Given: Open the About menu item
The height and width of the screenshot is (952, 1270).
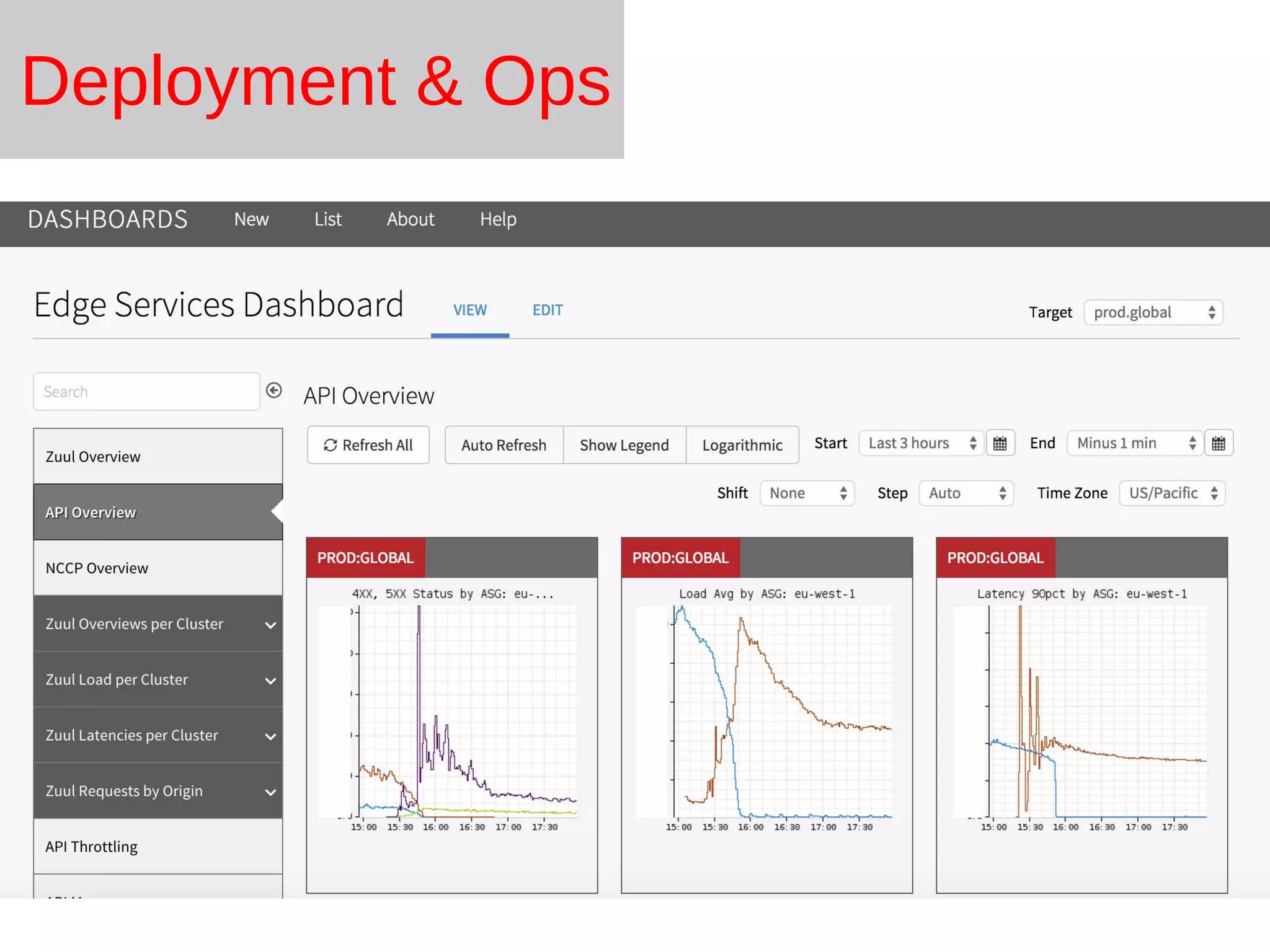Looking at the screenshot, I should point(411,219).
